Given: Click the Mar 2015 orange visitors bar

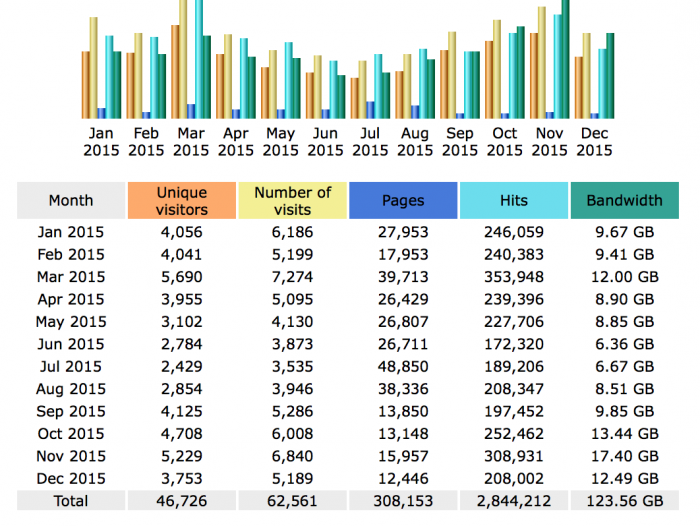Looking at the screenshot, I should pos(175,72).
